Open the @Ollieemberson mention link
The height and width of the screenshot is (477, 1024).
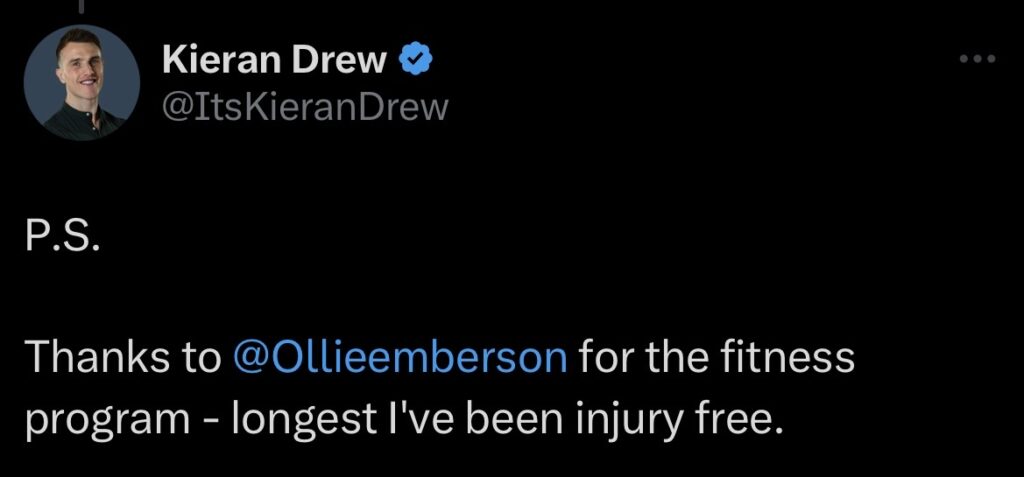click(399, 358)
